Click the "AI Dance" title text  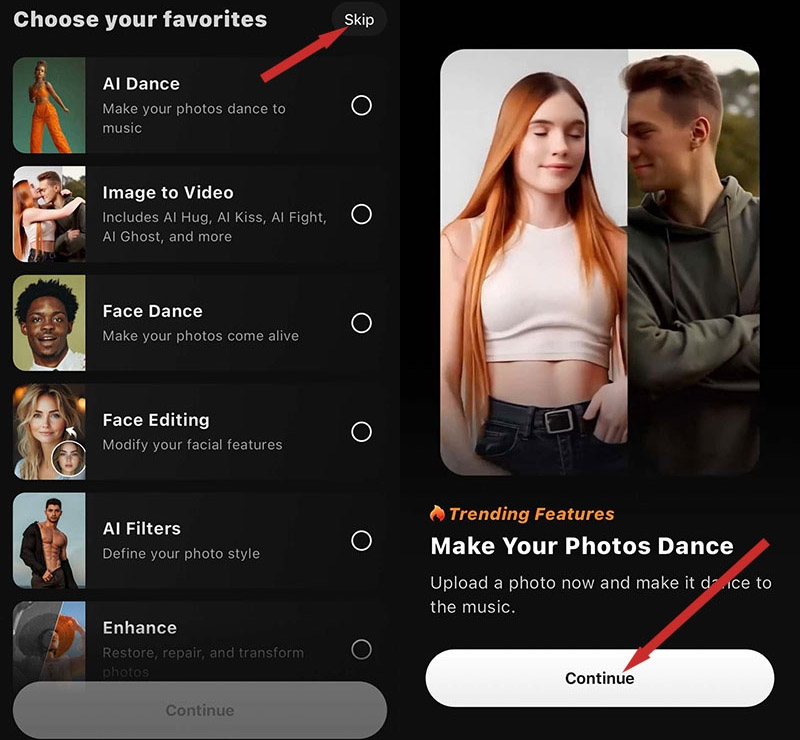pos(141,84)
